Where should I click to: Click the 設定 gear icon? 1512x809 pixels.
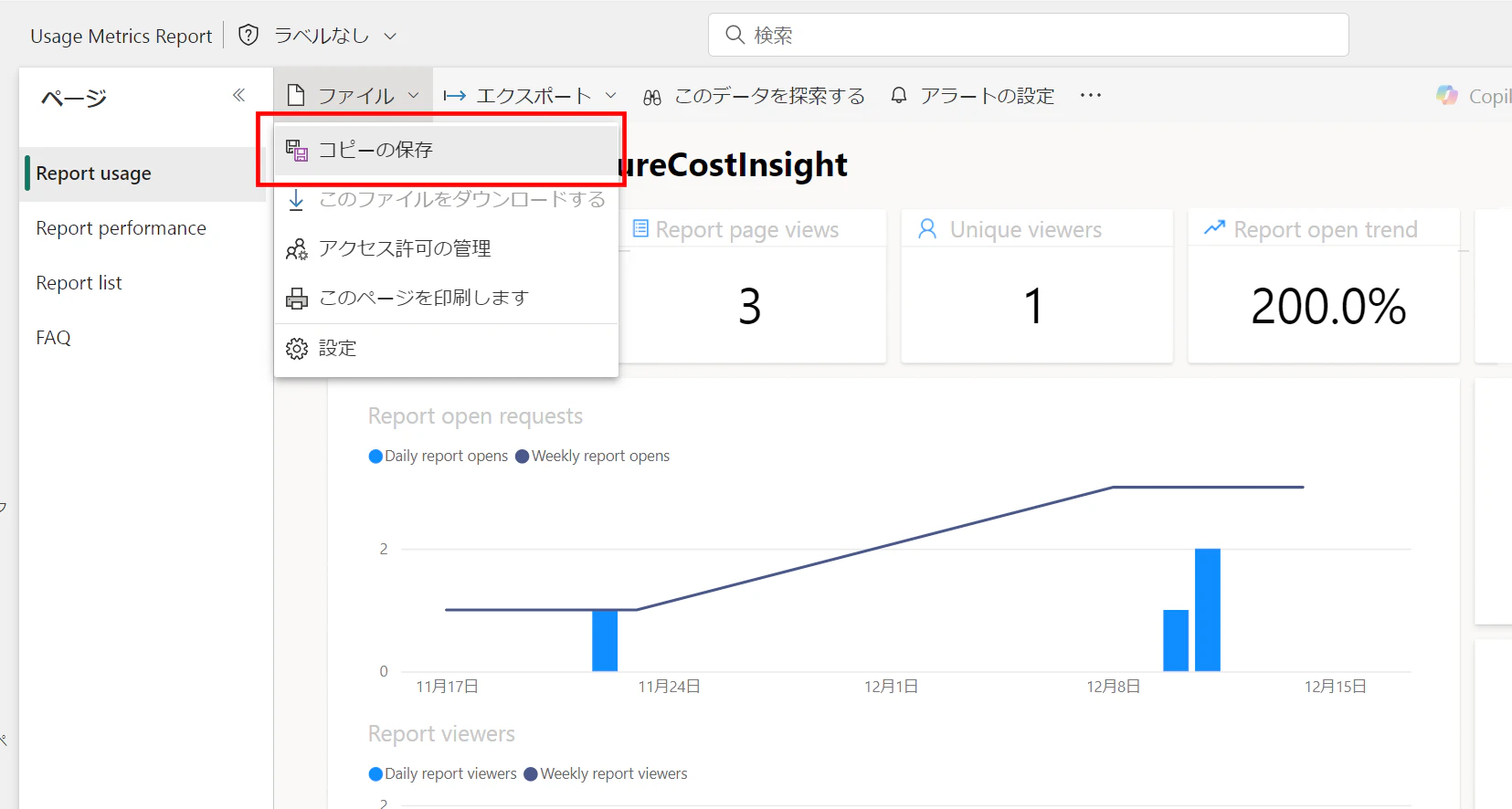click(297, 349)
